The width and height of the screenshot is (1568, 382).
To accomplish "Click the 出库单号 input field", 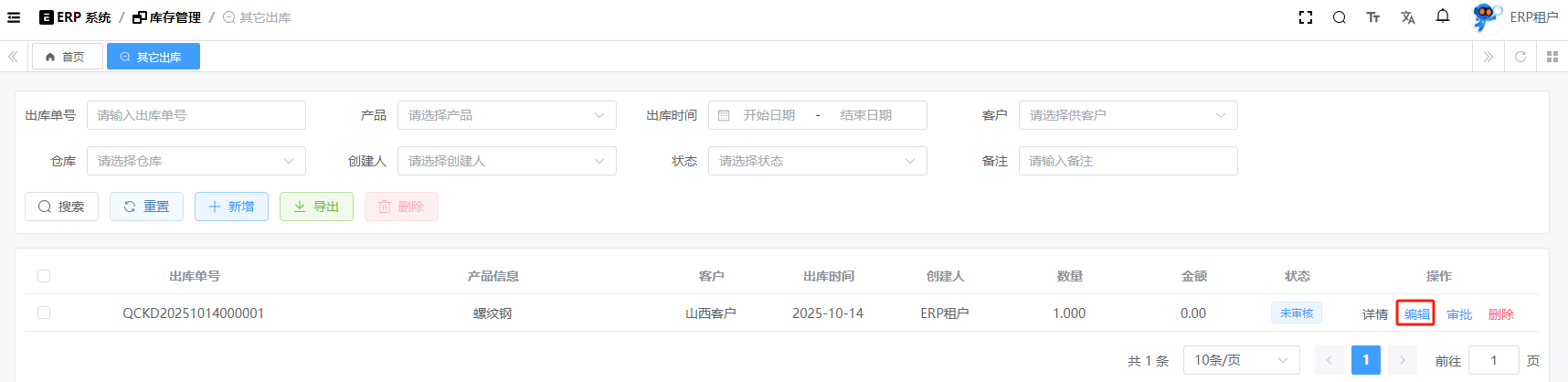I will pyautogui.click(x=196, y=115).
